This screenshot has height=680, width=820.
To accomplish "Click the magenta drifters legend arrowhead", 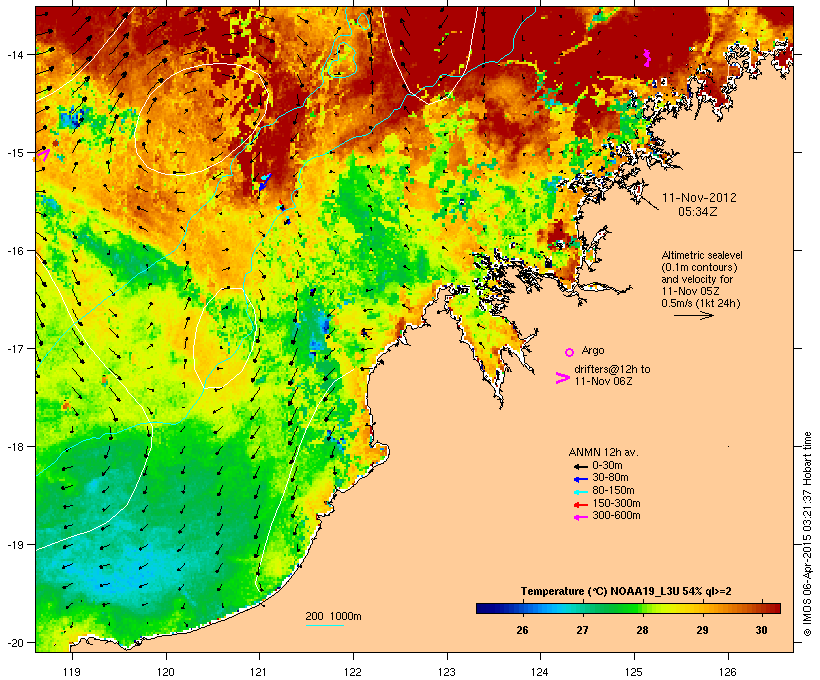I will tap(562, 378).
